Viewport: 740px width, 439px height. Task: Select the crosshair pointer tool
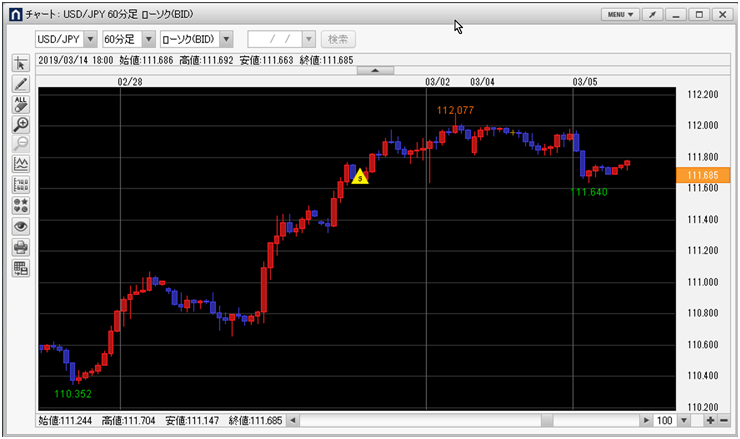(20, 63)
